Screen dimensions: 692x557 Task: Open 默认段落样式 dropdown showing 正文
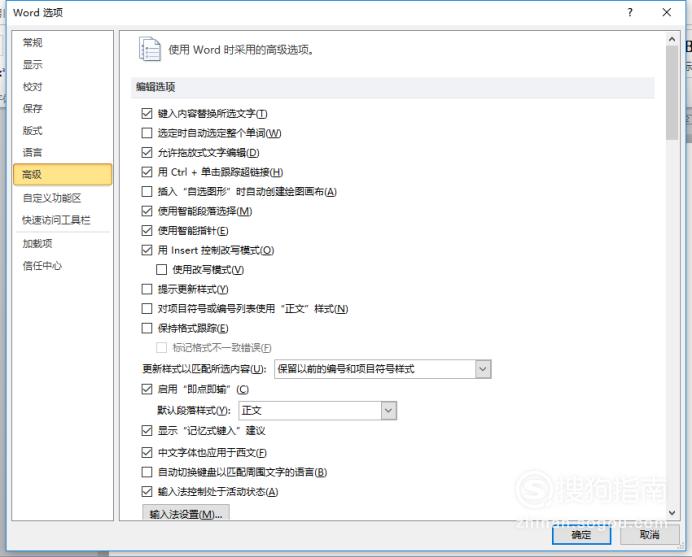[x=317, y=410]
